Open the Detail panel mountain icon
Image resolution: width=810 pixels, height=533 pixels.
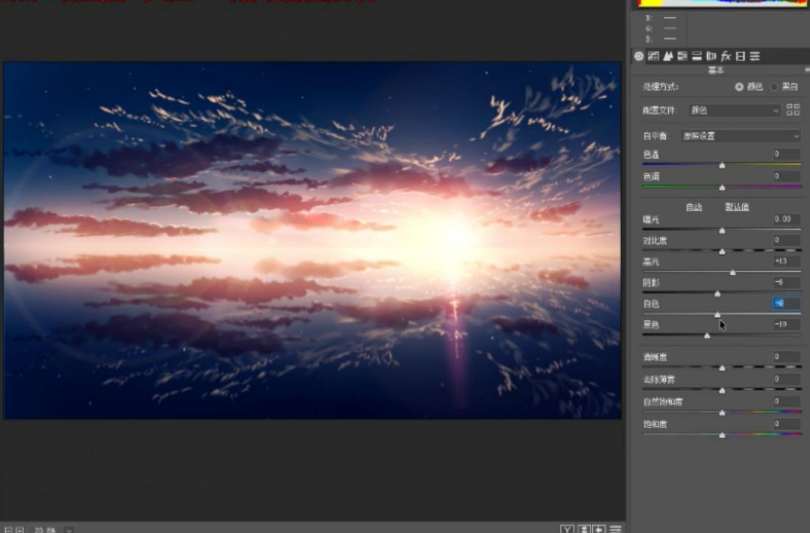coord(668,56)
